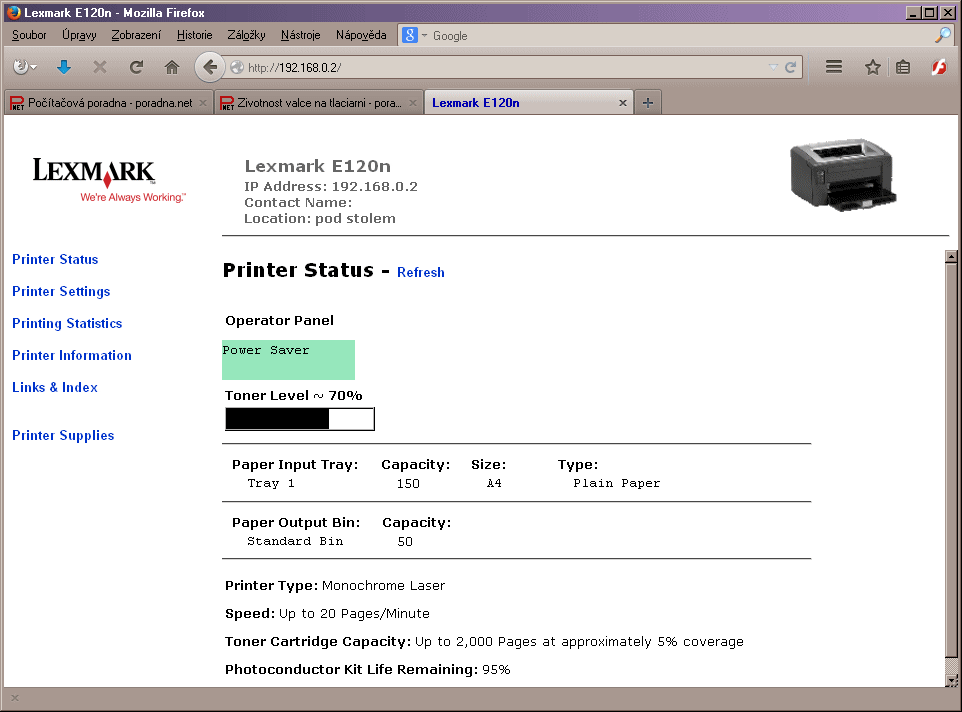The height and width of the screenshot is (712, 962).
Task: Open the Nástroje menu
Action: (x=301, y=35)
